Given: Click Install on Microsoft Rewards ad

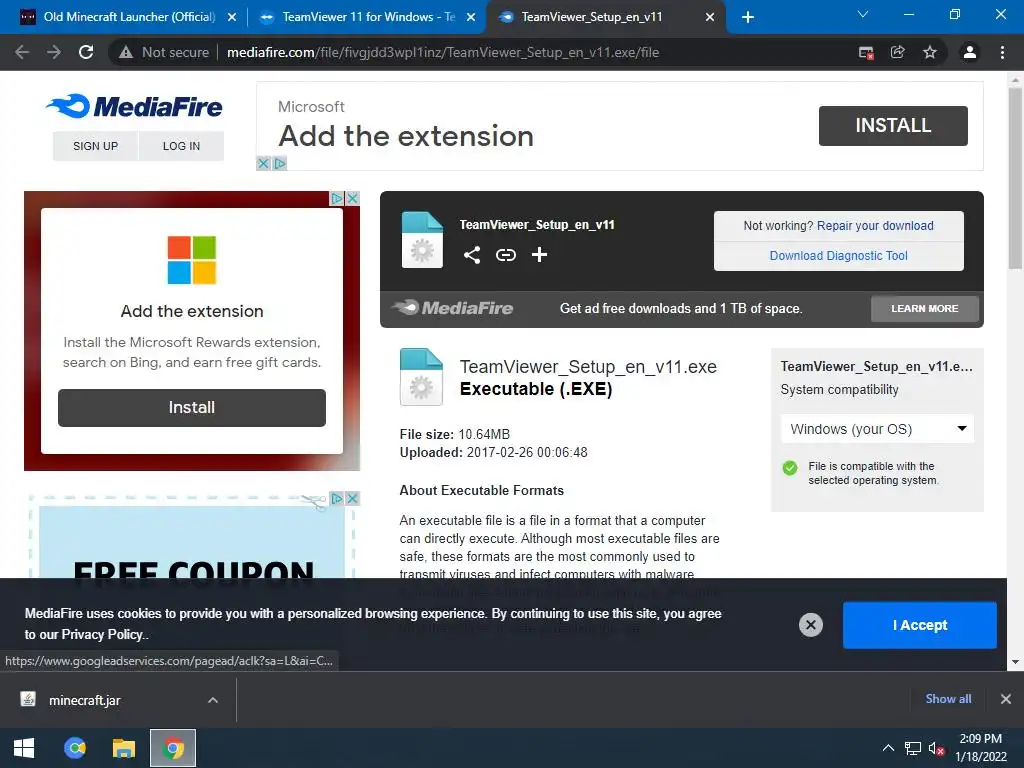Looking at the screenshot, I should click(192, 408).
